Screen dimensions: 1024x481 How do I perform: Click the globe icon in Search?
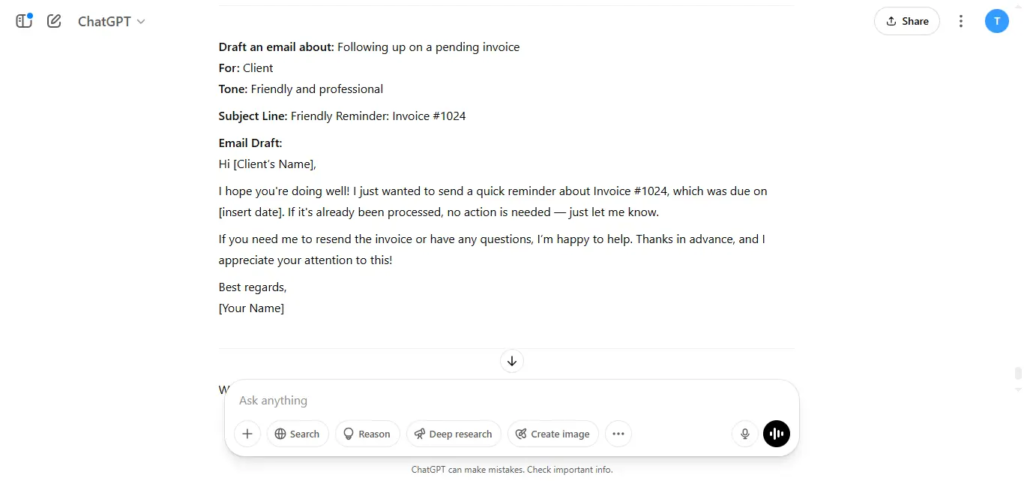281,434
